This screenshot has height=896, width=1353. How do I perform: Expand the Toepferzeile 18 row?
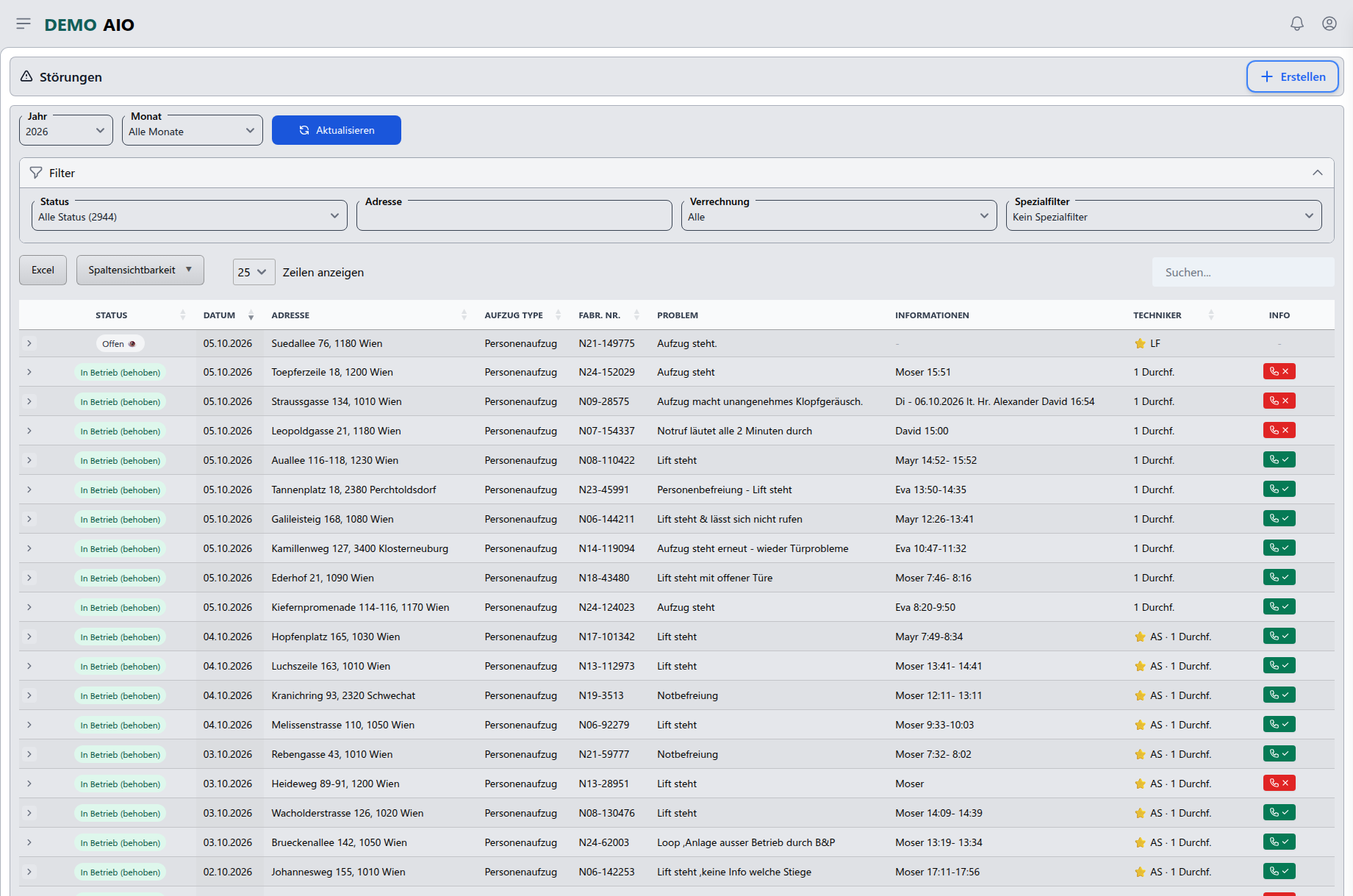[x=29, y=372]
